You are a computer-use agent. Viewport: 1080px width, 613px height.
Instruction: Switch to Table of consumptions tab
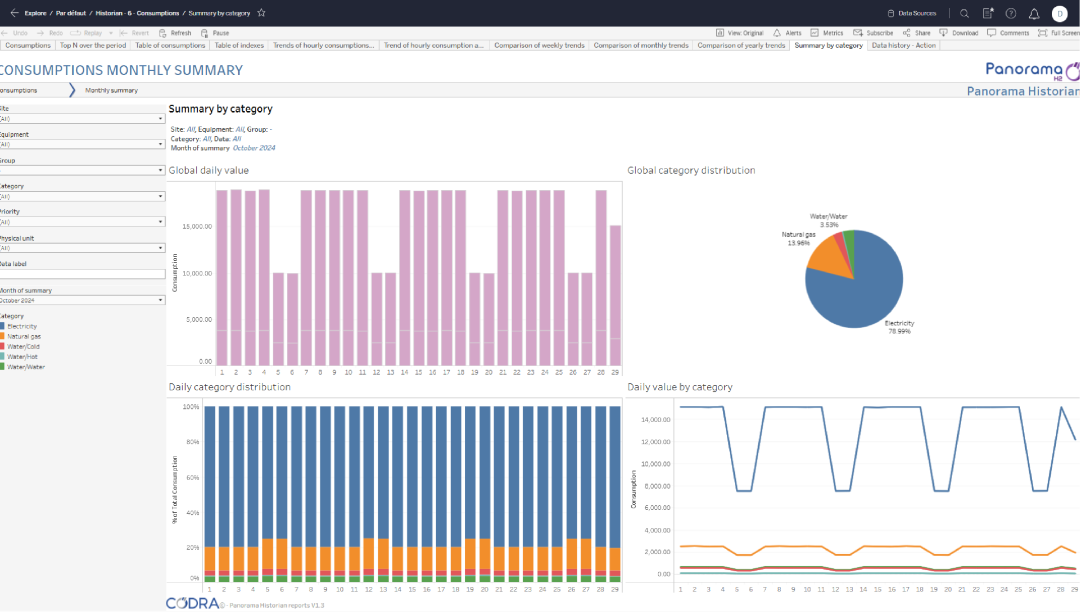[x=170, y=46]
